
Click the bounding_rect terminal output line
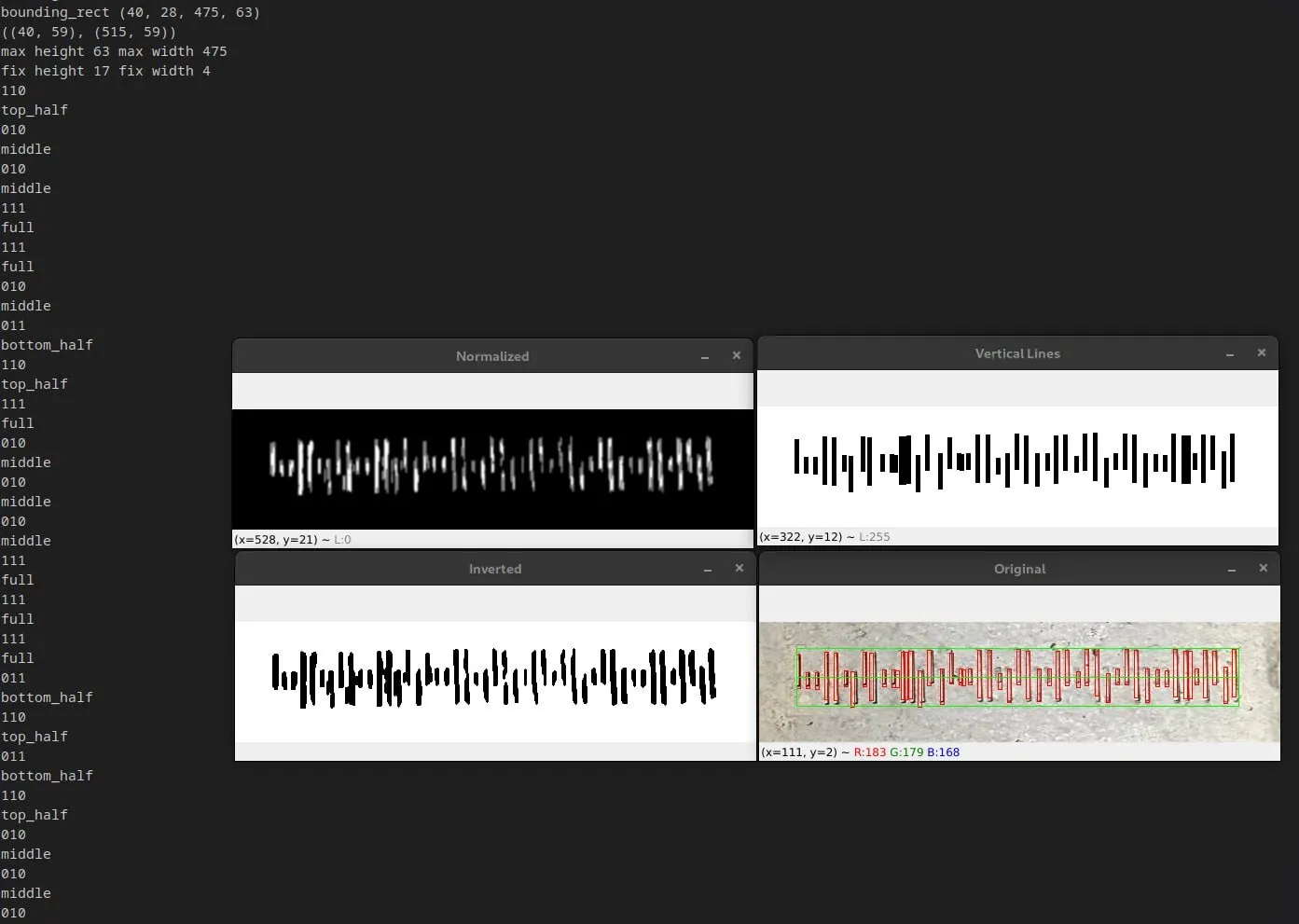point(131,12)
